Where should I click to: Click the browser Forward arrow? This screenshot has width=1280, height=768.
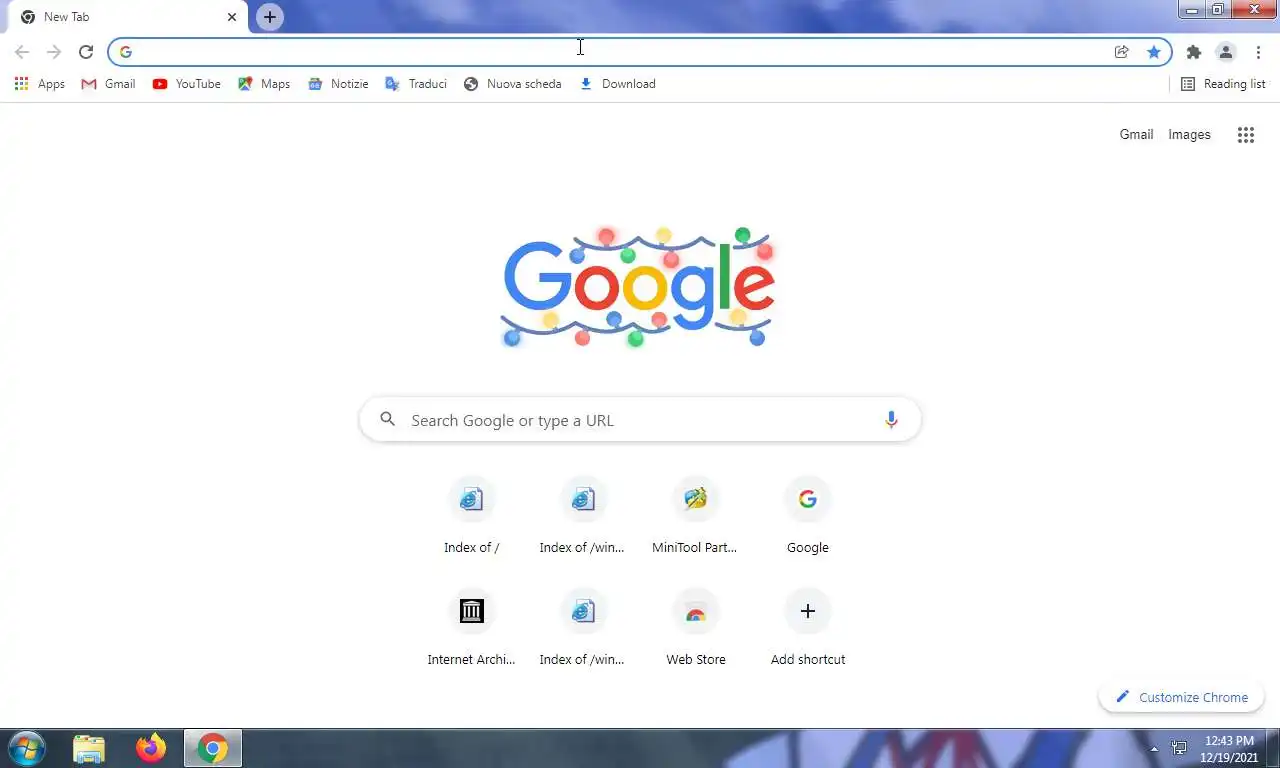click(54, 52)
